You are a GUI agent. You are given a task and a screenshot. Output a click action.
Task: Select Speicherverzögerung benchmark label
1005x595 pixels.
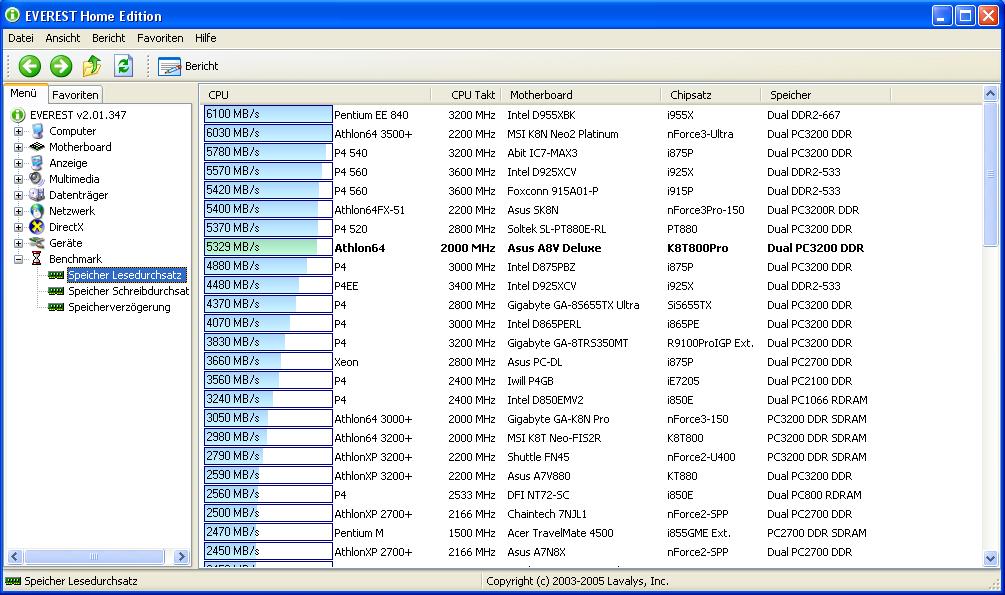[x=119, y=307]
